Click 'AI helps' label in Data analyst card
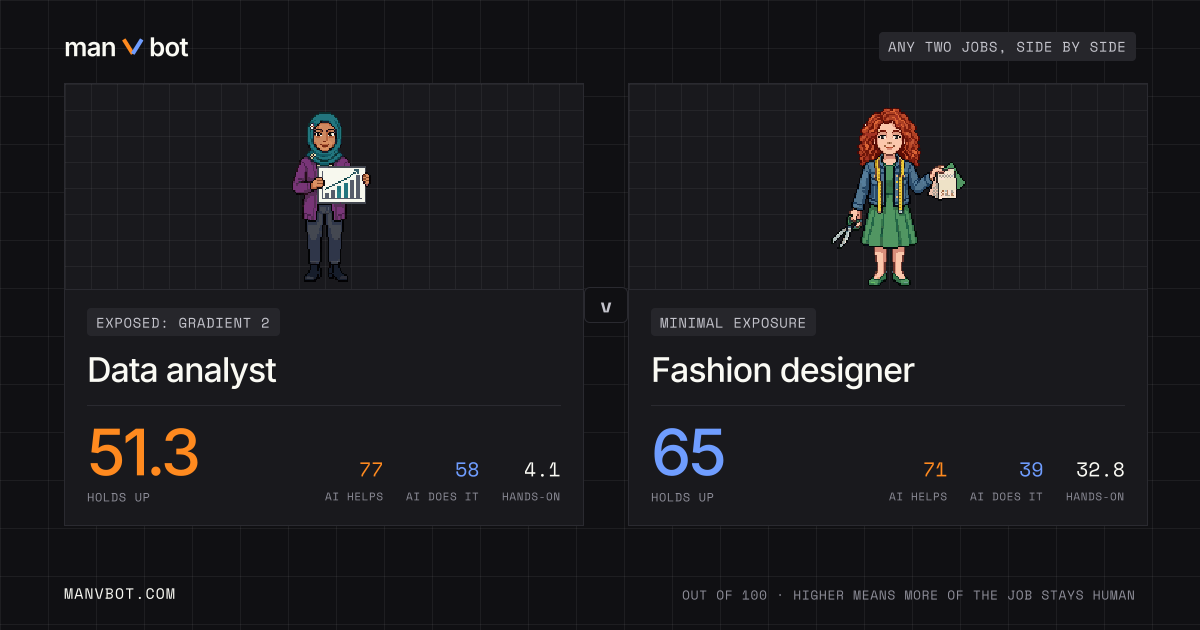This screenshot has height=630, width=1200. click(x=354, y=497)
